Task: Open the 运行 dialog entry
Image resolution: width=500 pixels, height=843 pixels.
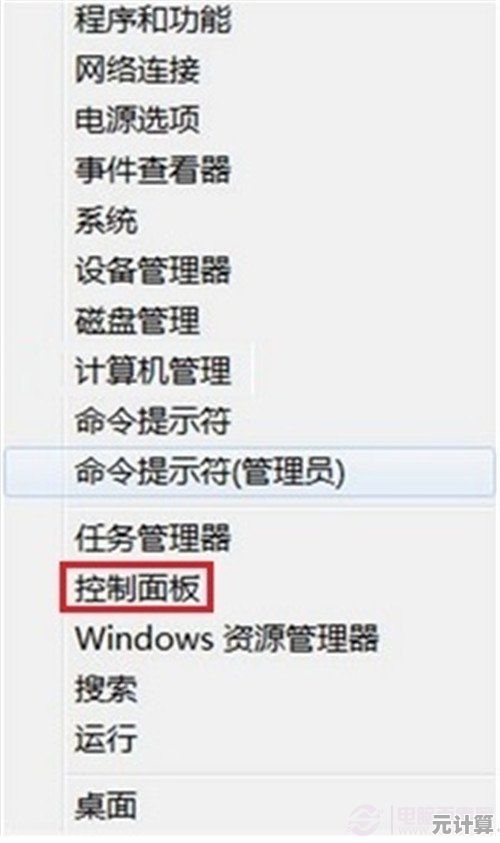Action: click(106, 738)
